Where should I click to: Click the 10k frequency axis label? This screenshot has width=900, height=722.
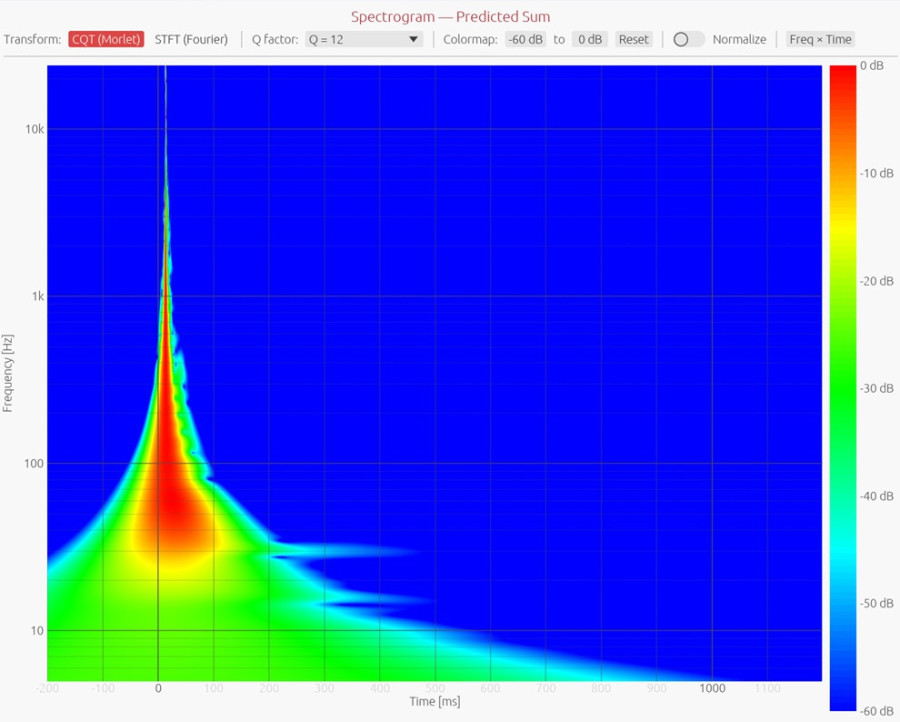(x=34, y=129)
